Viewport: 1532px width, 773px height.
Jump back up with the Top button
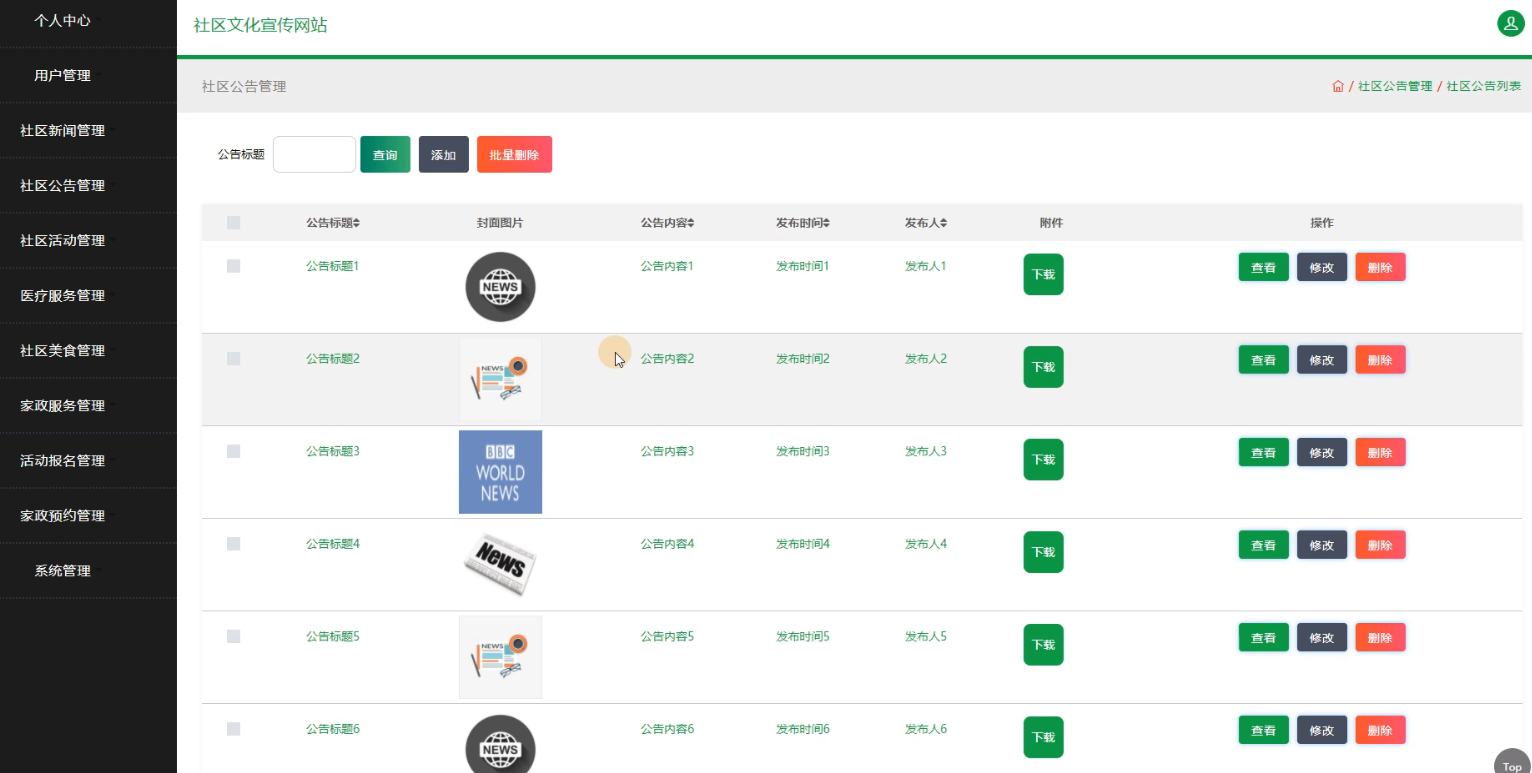pyautogui.click(x=1512, y=764)
